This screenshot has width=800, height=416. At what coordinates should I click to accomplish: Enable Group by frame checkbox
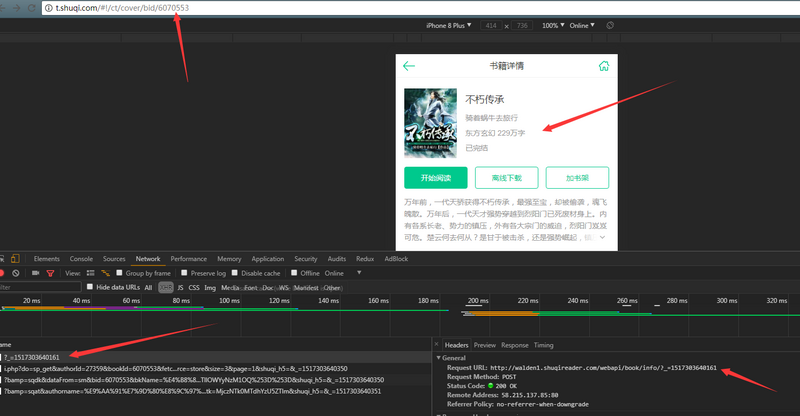pos(119,273)
